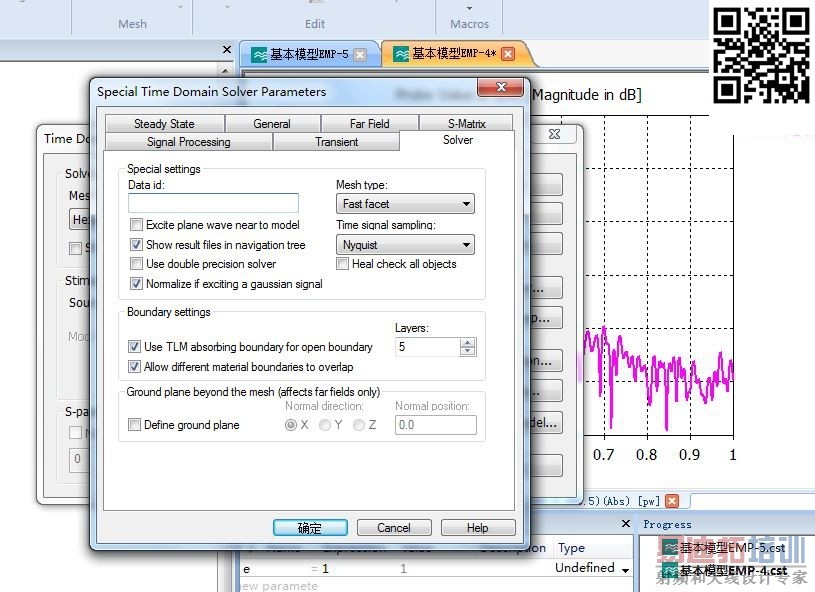The height and width of the screenshot is (592, 815).
Task: Click the Cancel button
Action: [394, 528]
